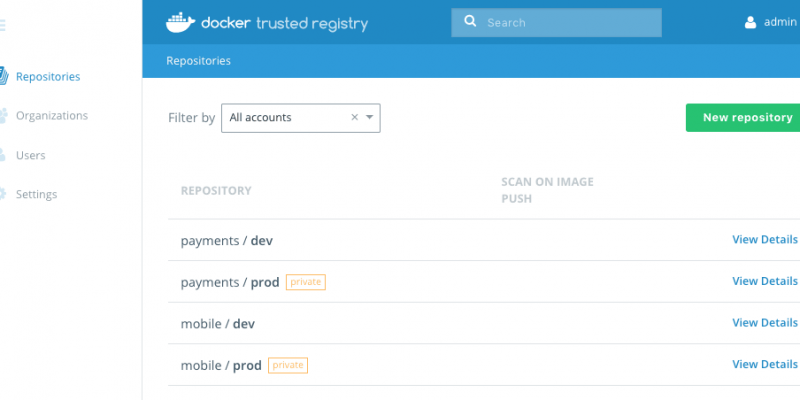Click the Repositories sidebar icon
800x400 pixels.
click(x=4, y=77)
